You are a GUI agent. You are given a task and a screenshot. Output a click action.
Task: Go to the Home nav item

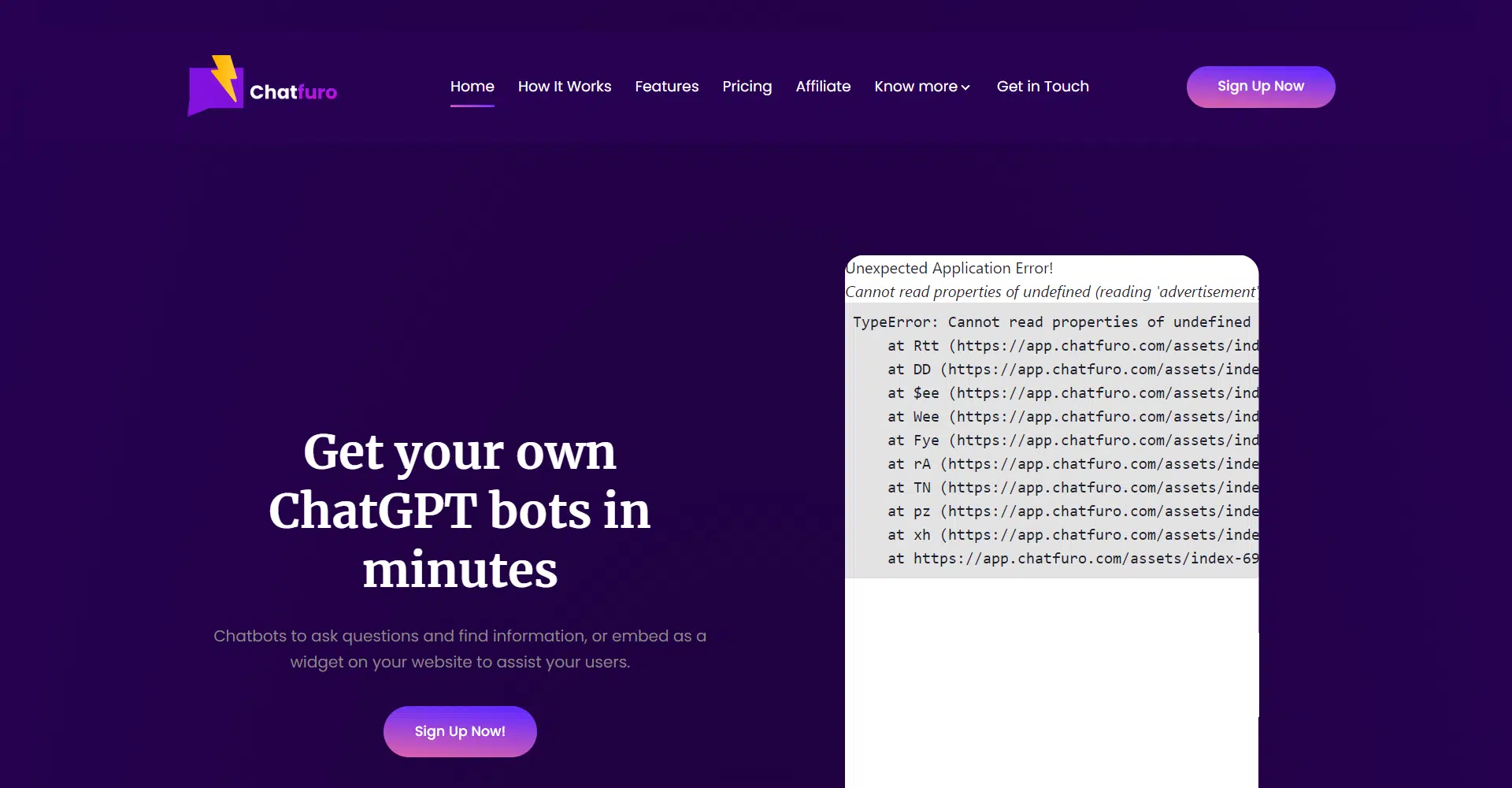472,87
